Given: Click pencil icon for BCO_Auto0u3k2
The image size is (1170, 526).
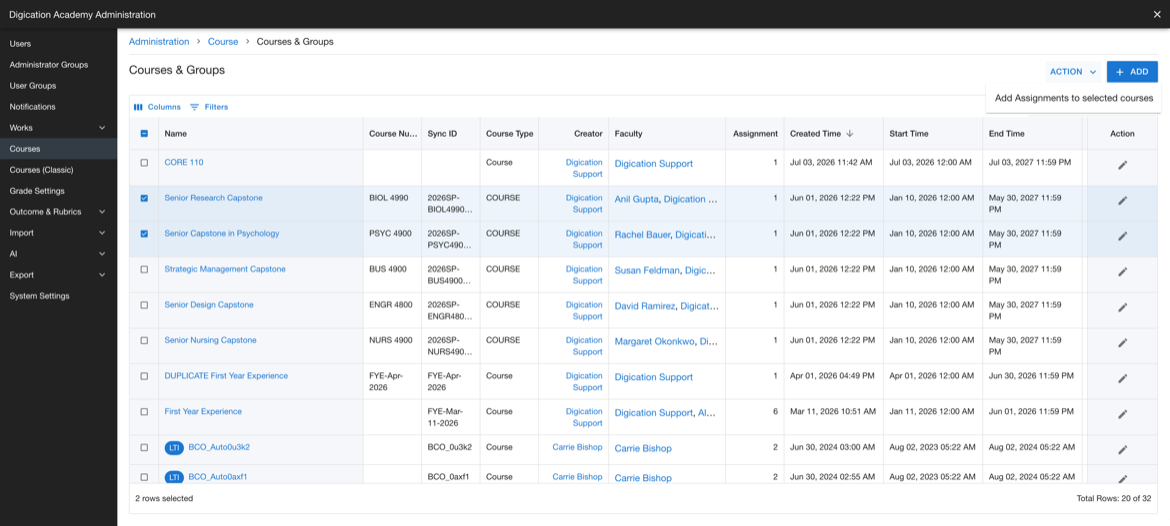Looking at the screenshot, I should (x=1122, y=449).
